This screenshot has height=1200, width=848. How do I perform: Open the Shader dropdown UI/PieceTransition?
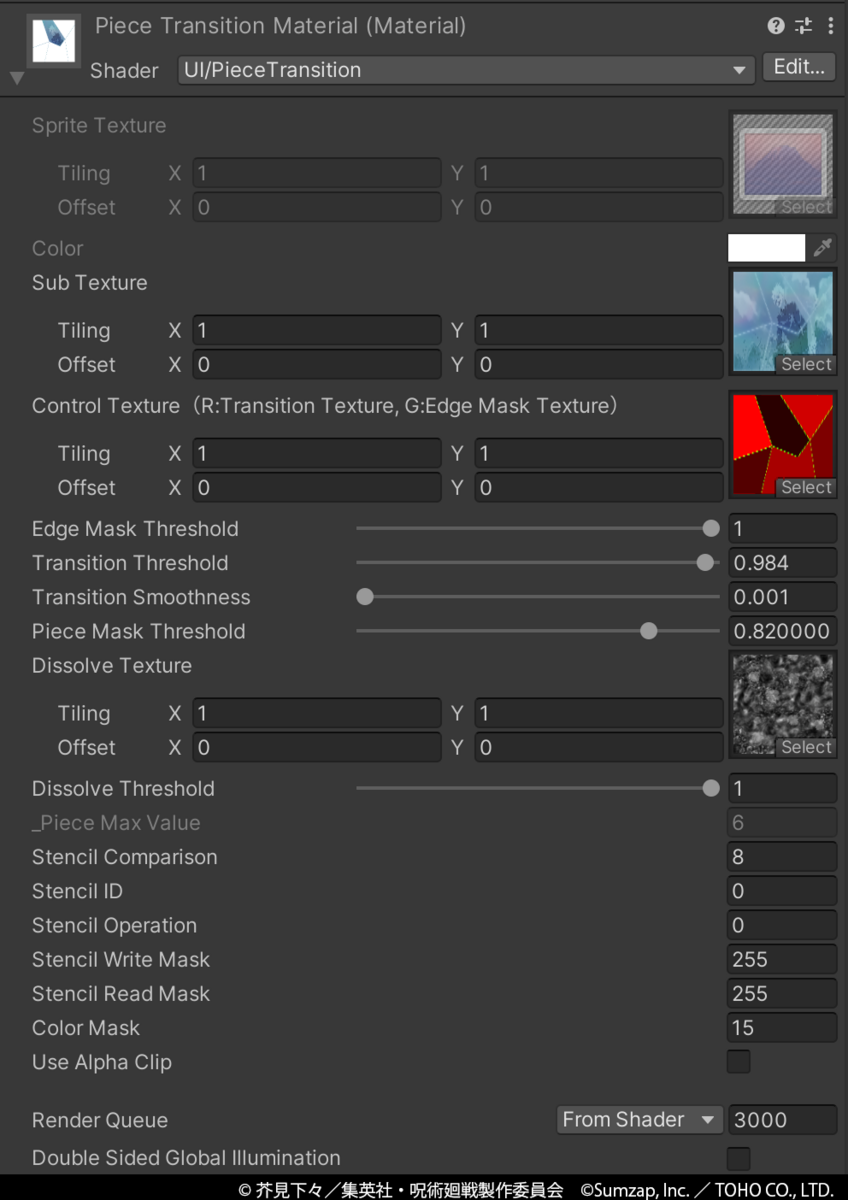pos(466,70)
